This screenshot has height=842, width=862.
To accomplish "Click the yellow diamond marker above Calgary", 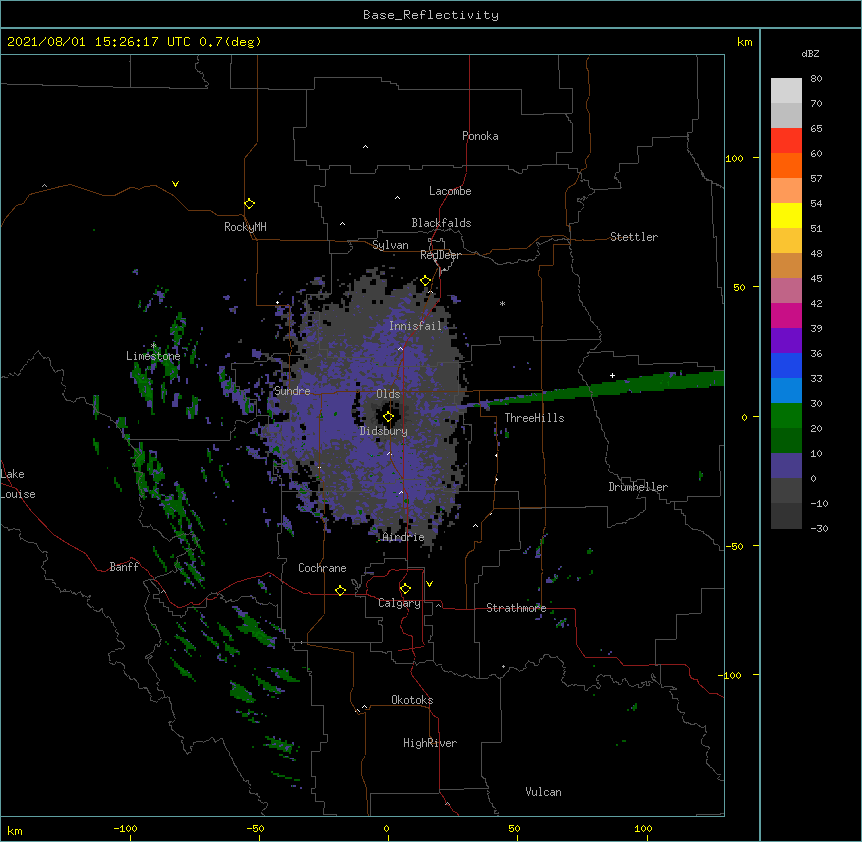I will pyautogui.click(x=405, y=589).
